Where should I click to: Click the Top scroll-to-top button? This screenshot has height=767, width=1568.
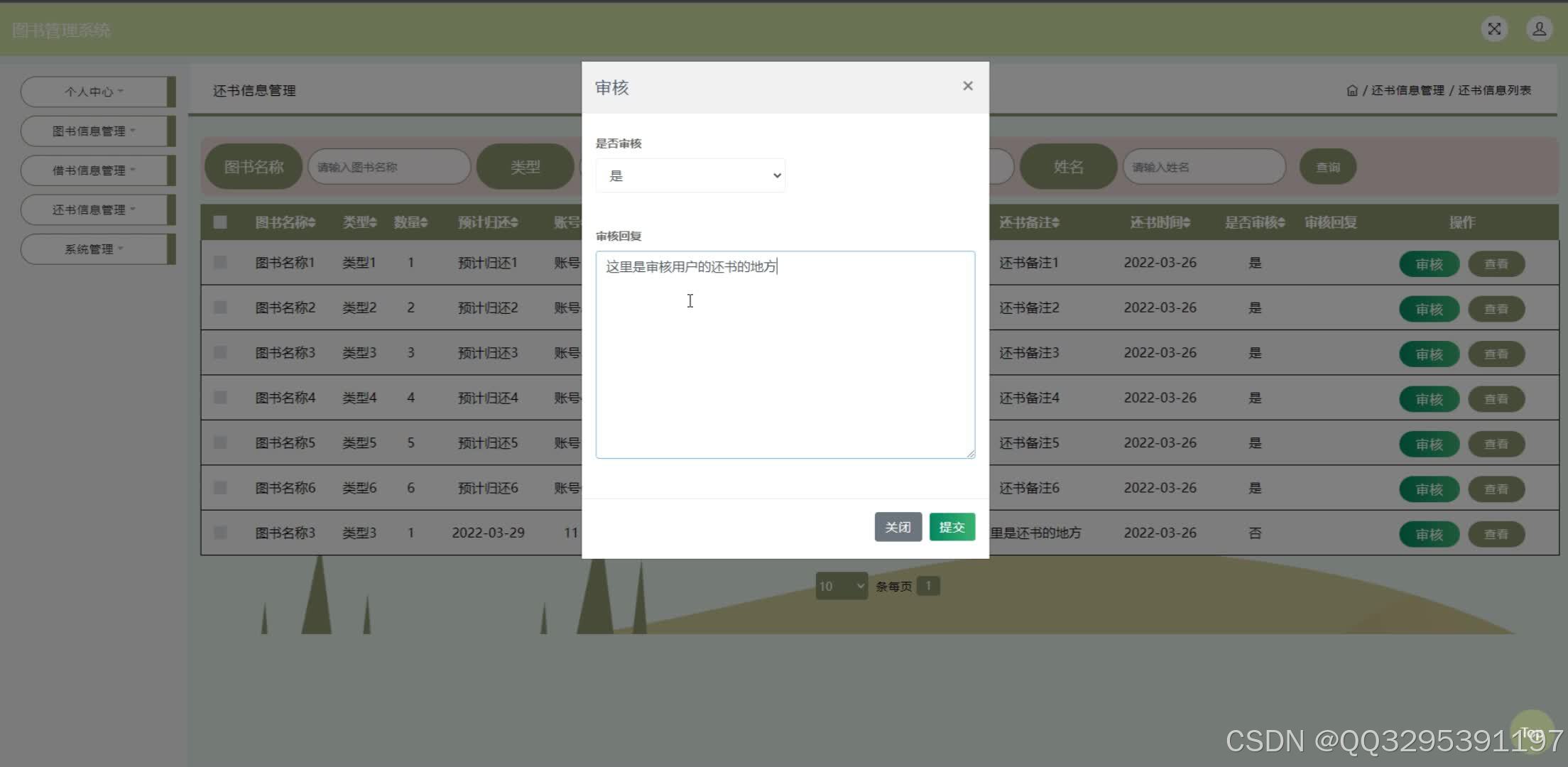click(x=1532, y=733)
